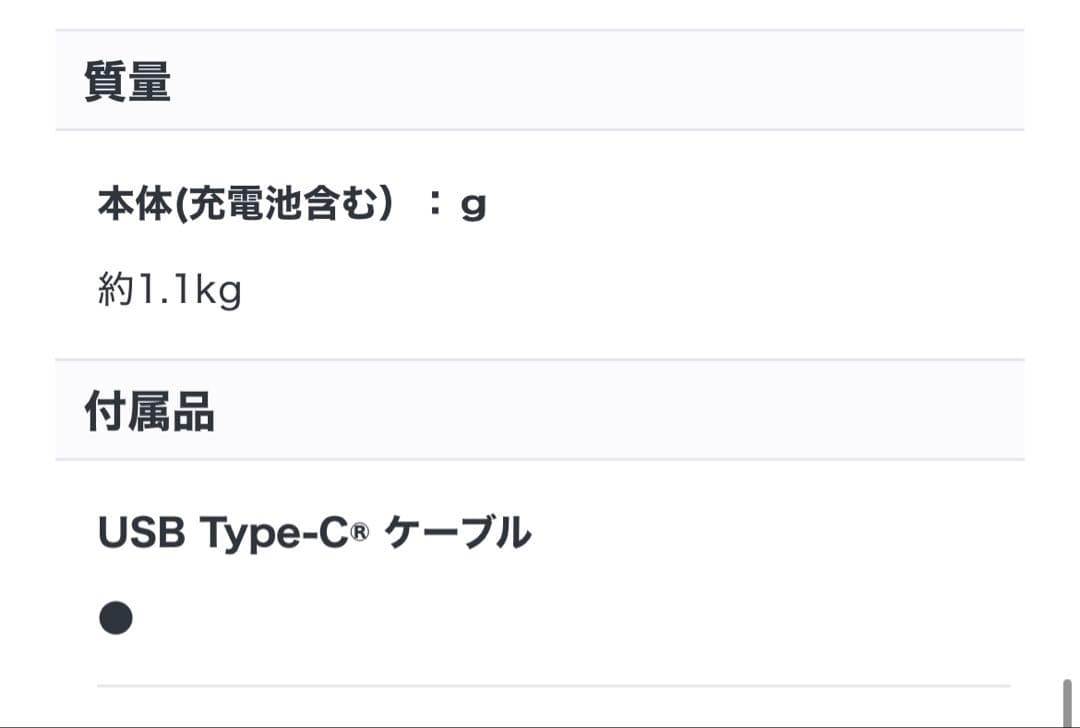The image size is (1080, 728).
Task: Click the 約 character in the weight value
Action: (115, 291)
